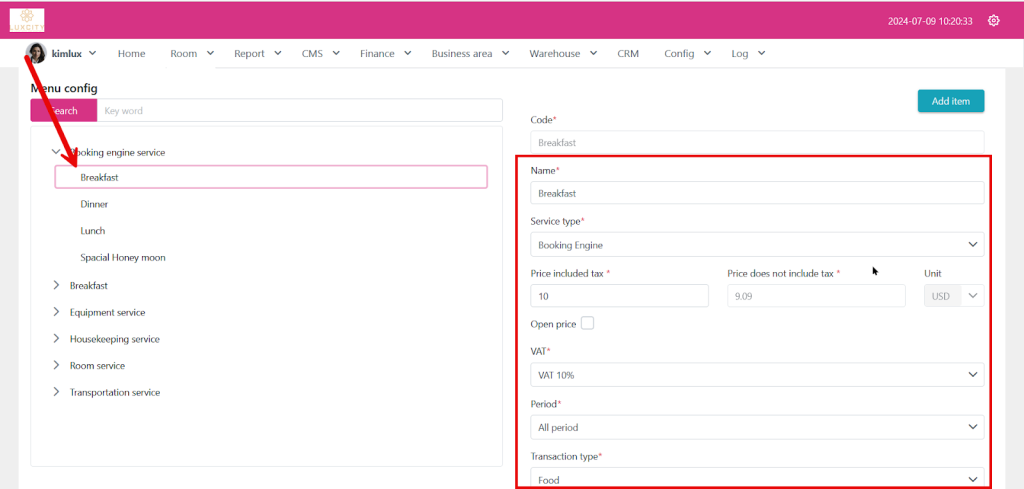Collapse the Booking engine service node

56,152
